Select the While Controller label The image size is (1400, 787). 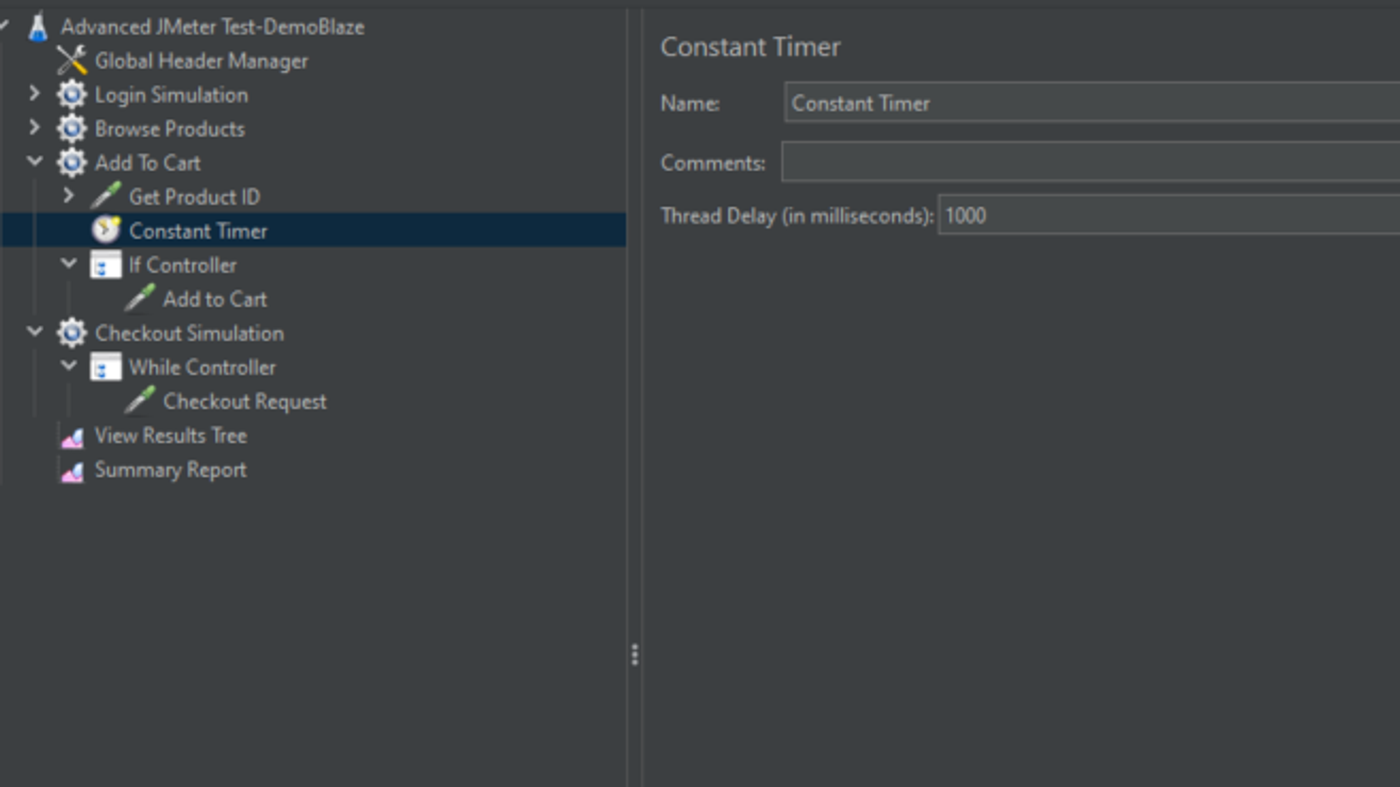click(x=202, y=367)
